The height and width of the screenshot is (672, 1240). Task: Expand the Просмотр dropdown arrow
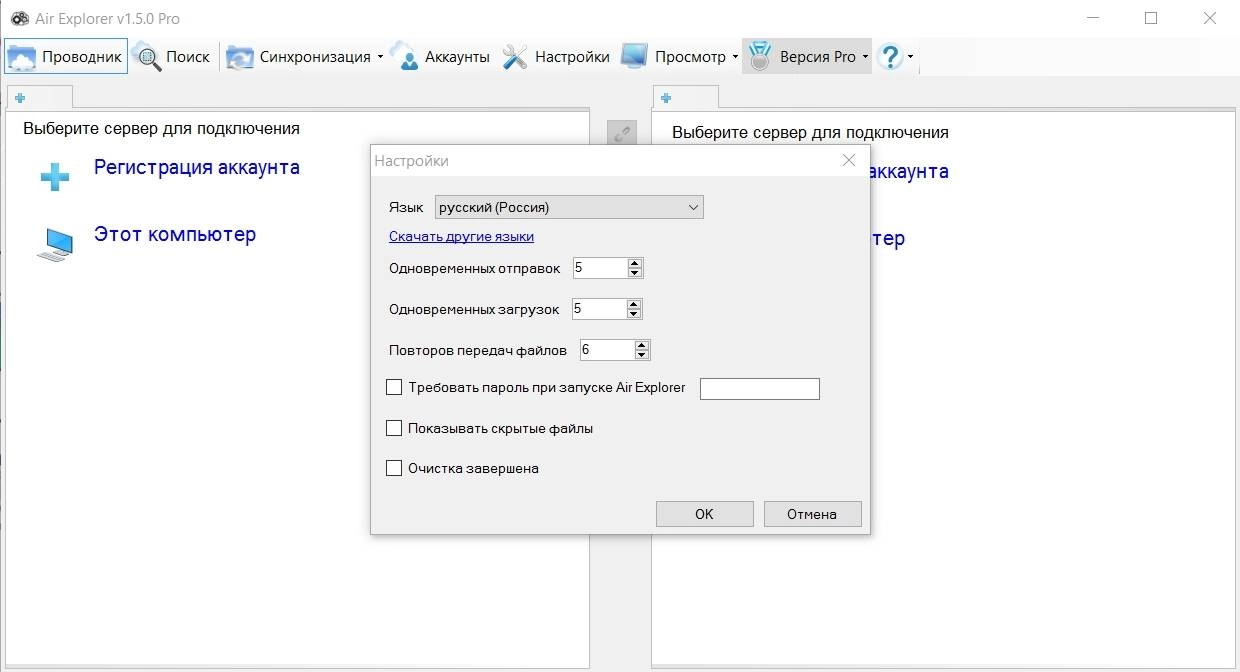735,57
